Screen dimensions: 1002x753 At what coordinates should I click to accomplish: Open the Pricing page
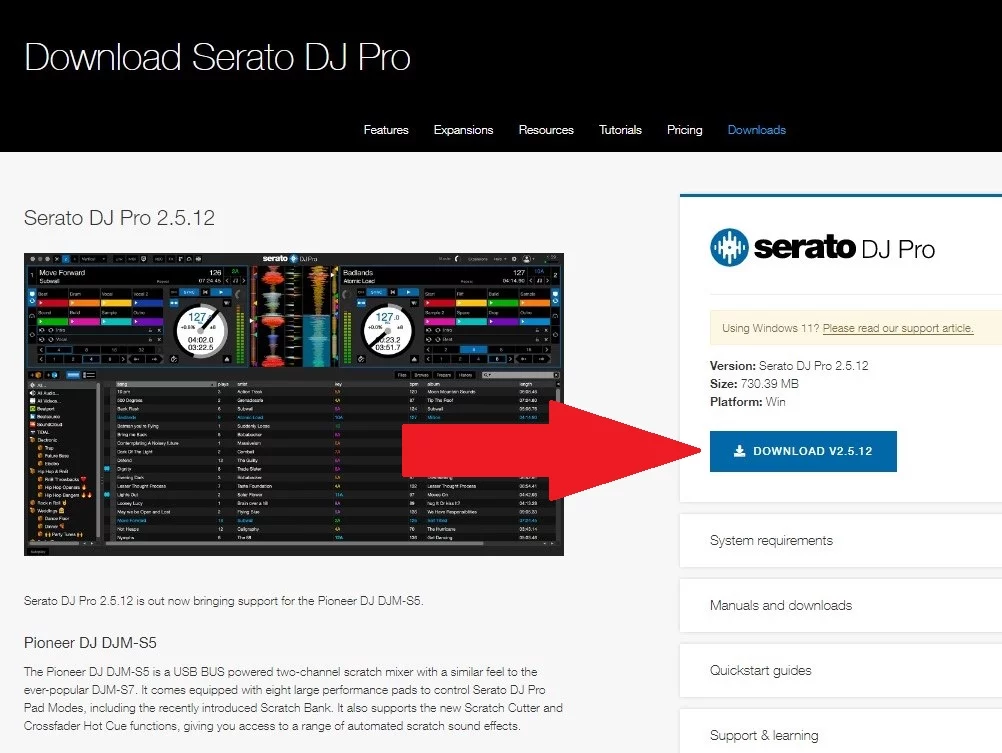(684, 130)
